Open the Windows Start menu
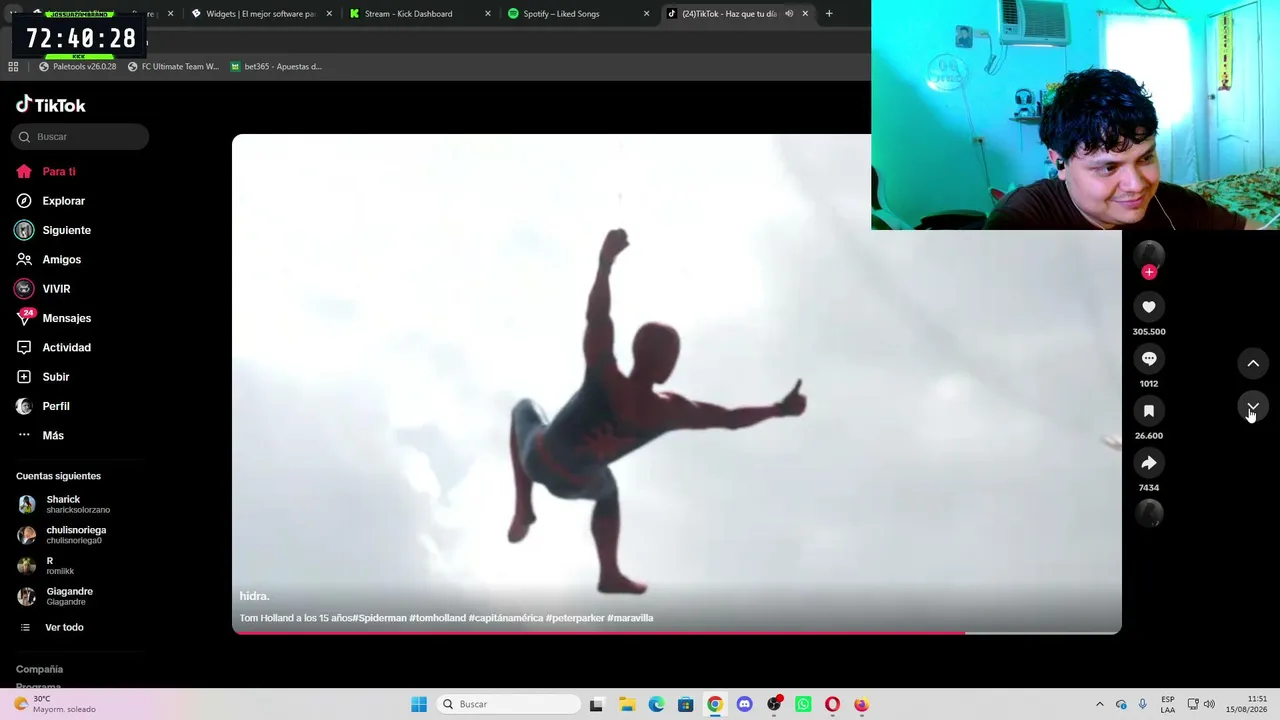The width and height of the screenshot is (1280, 720). click(419, 704)
